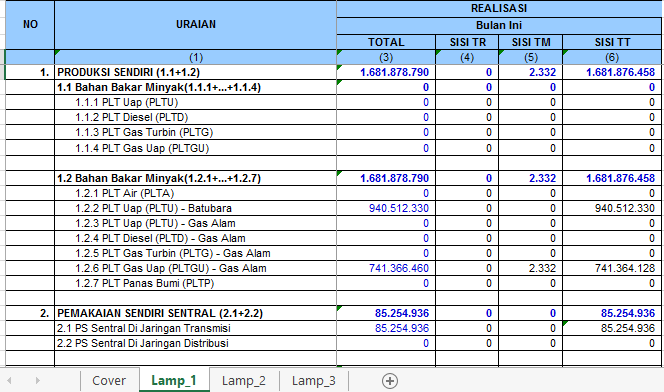Add a new sheet with plus icon
The height and width of the screenshot is (392, 664).
(x=390, y=381)
